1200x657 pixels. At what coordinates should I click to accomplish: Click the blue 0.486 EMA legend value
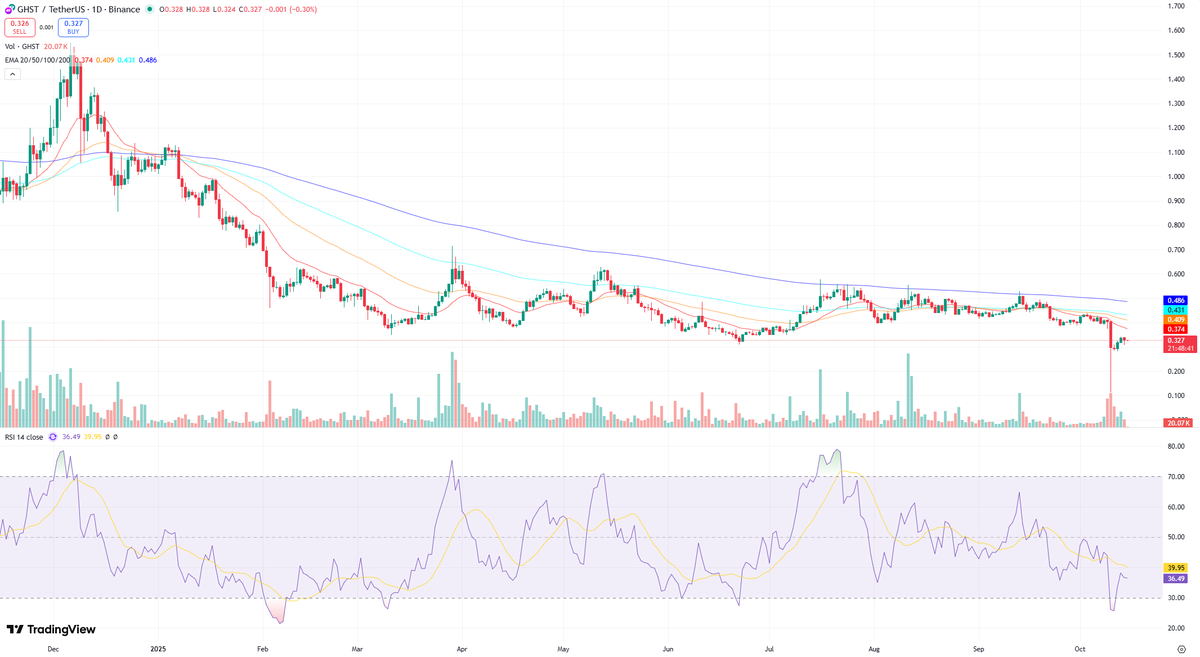click(147, 60)
